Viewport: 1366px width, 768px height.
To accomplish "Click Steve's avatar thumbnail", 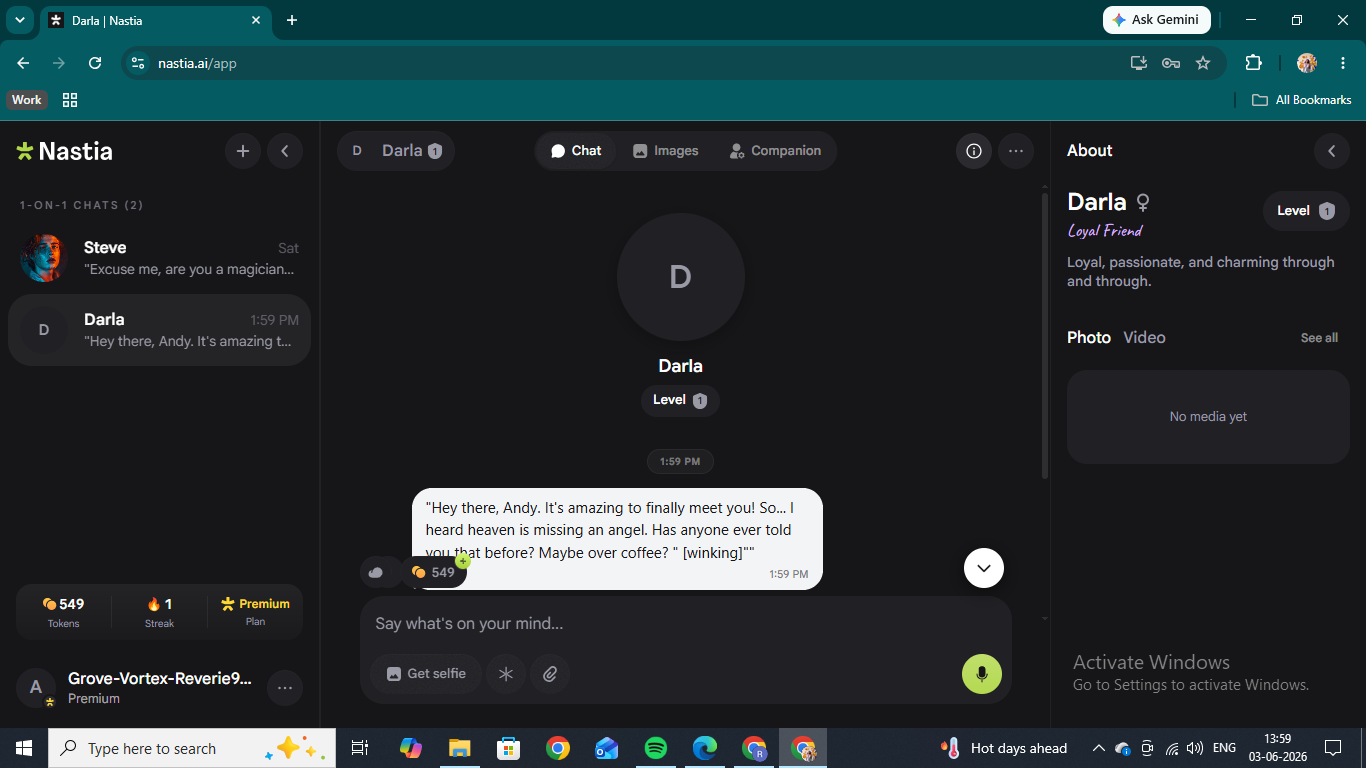I will (x=43, y=258).
